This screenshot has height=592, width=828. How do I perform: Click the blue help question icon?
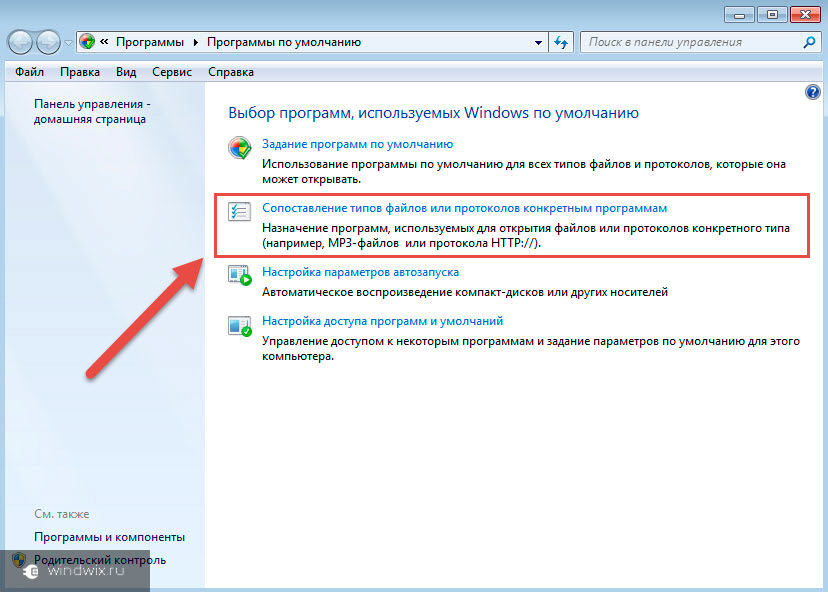(812, 92)
